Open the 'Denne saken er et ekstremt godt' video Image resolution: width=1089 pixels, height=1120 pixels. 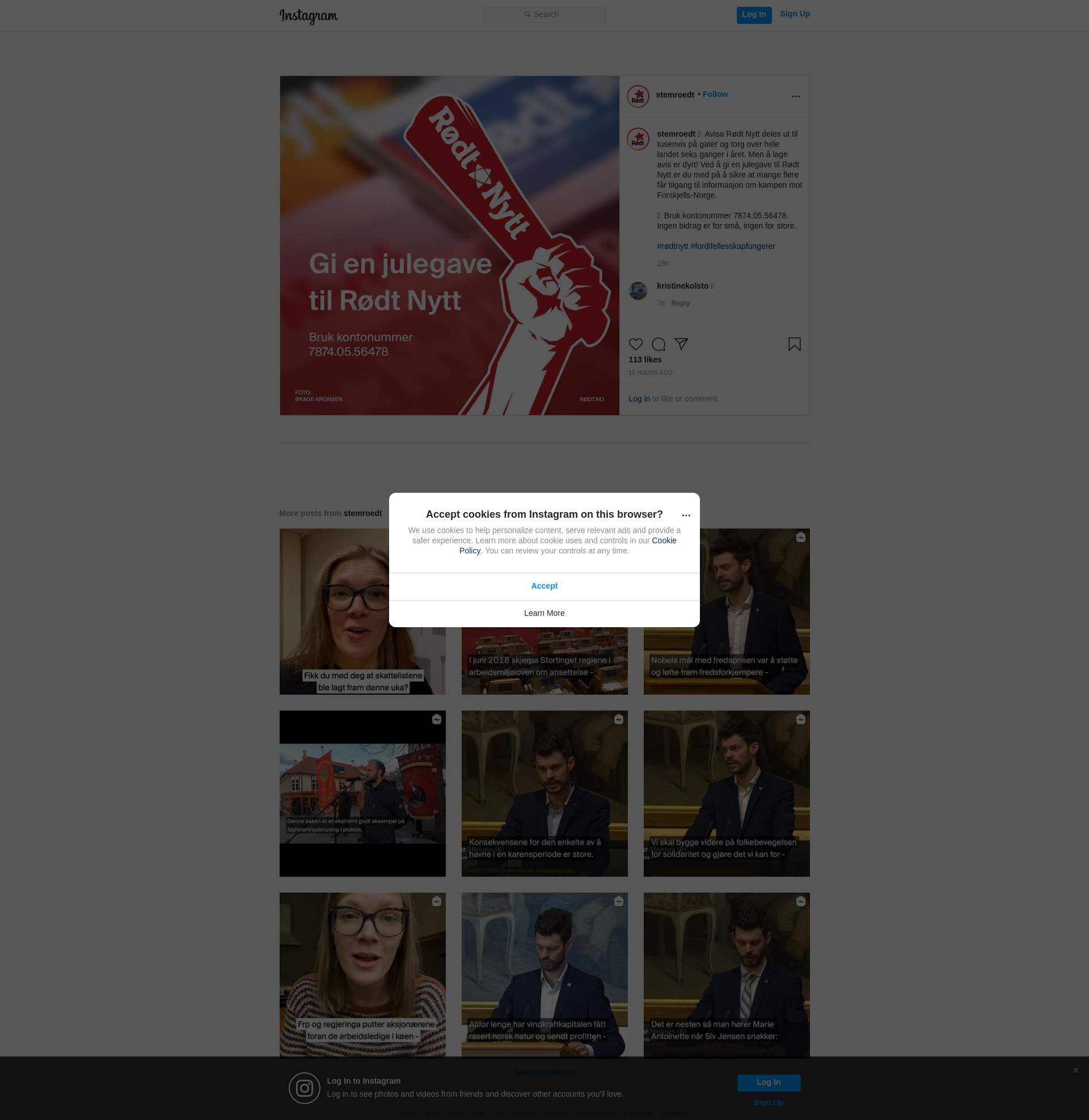(362, 793)
